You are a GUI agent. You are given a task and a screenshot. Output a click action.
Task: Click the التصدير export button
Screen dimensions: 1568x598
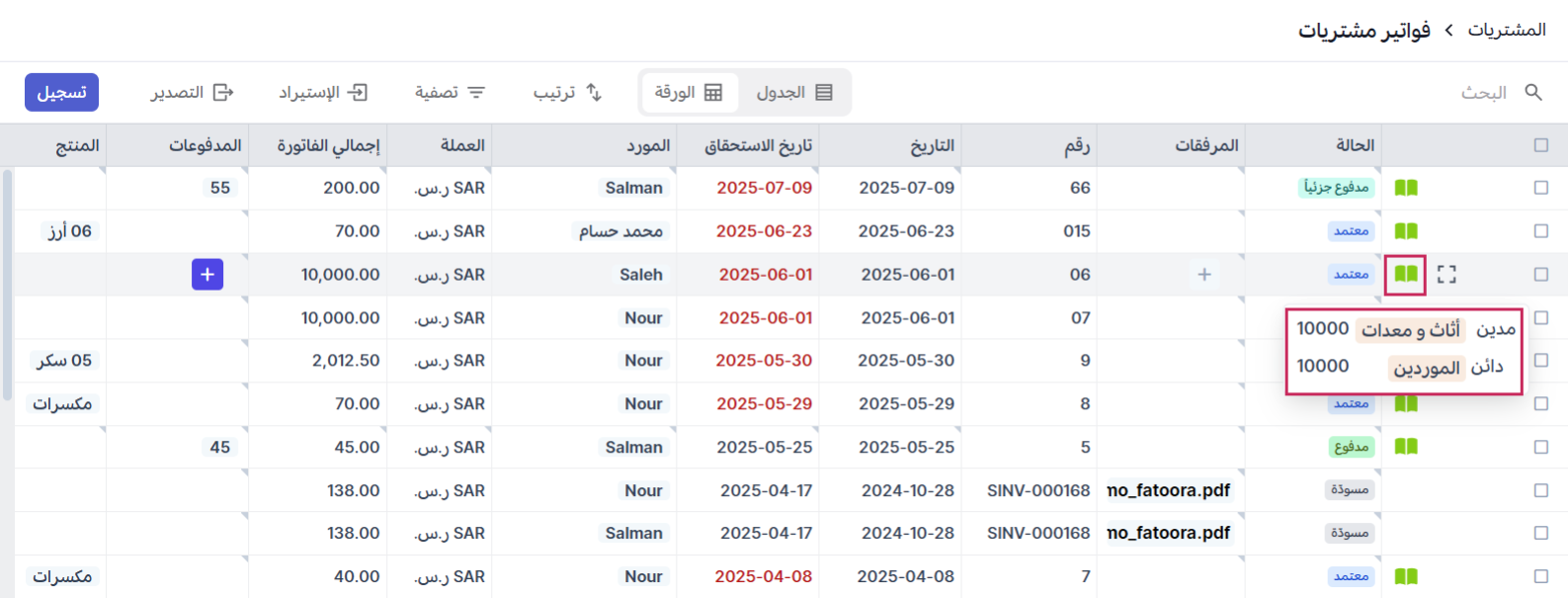coord(192,92)
